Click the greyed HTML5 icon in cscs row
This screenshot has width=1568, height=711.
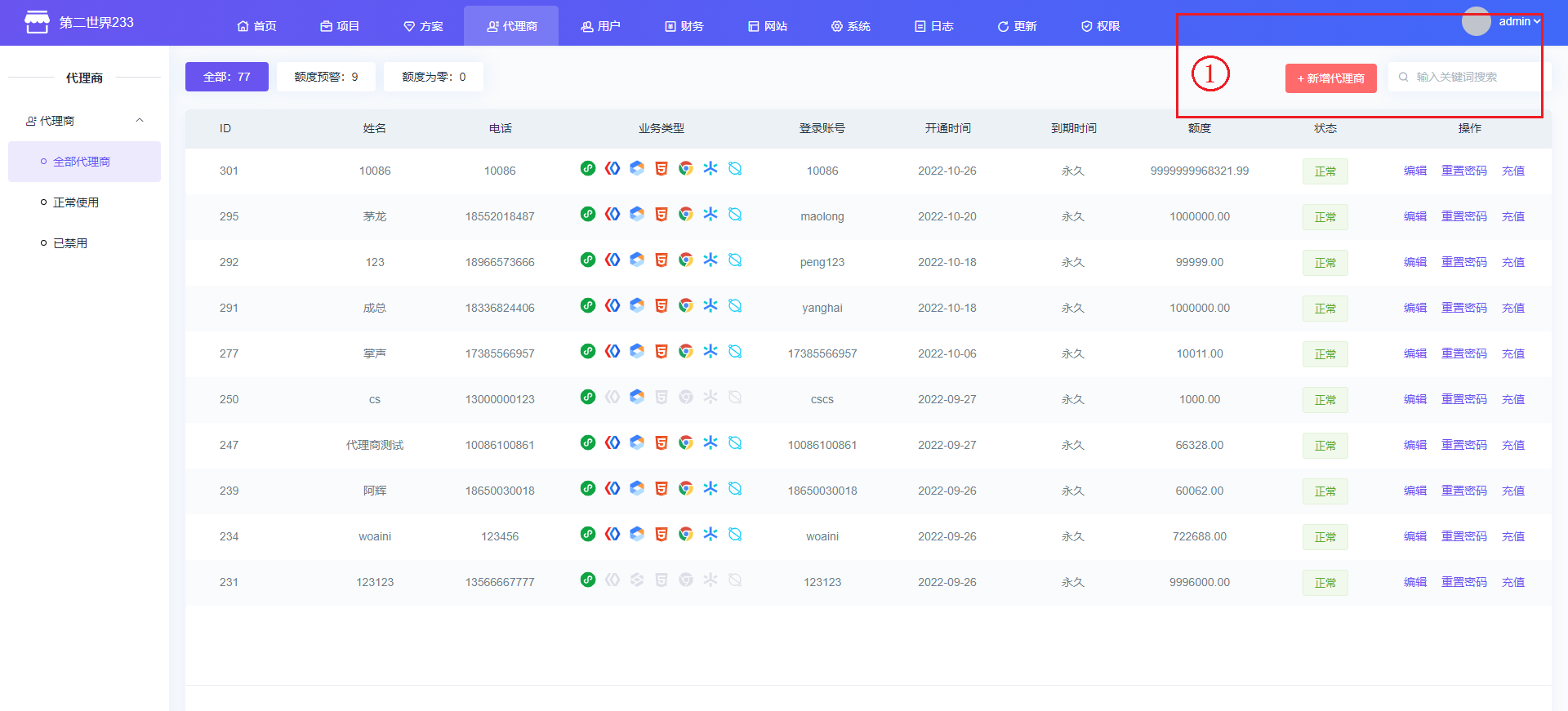[x=661, y=397]
